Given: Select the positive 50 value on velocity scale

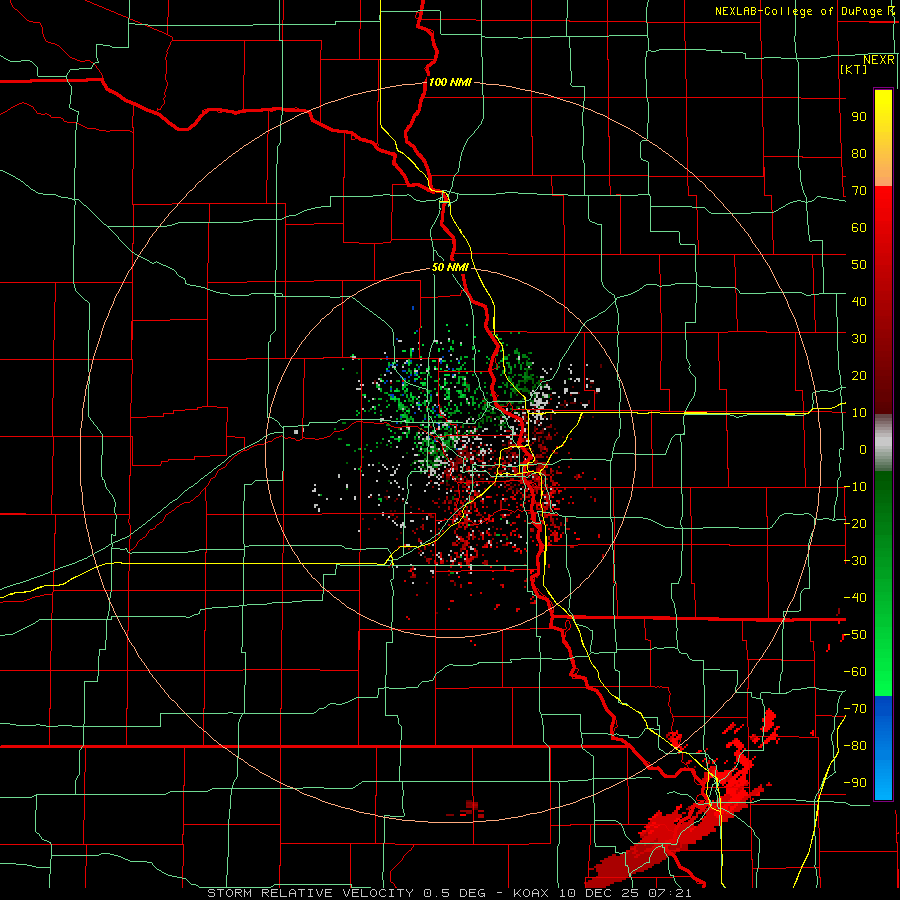Looking at the screenshot, I should [x=859, y=265].
